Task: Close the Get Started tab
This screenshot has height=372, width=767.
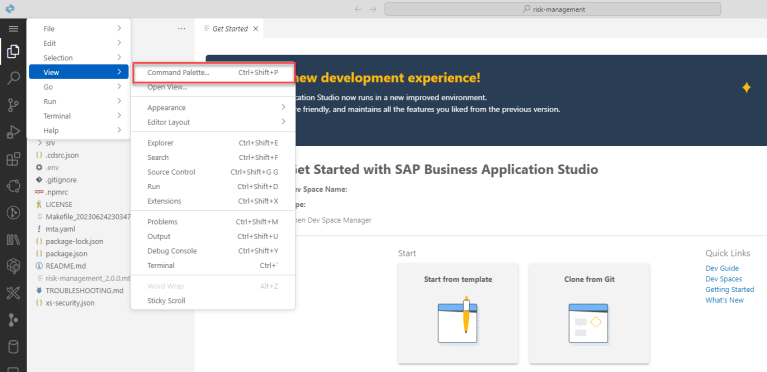Action: click(x=255, y=29)
